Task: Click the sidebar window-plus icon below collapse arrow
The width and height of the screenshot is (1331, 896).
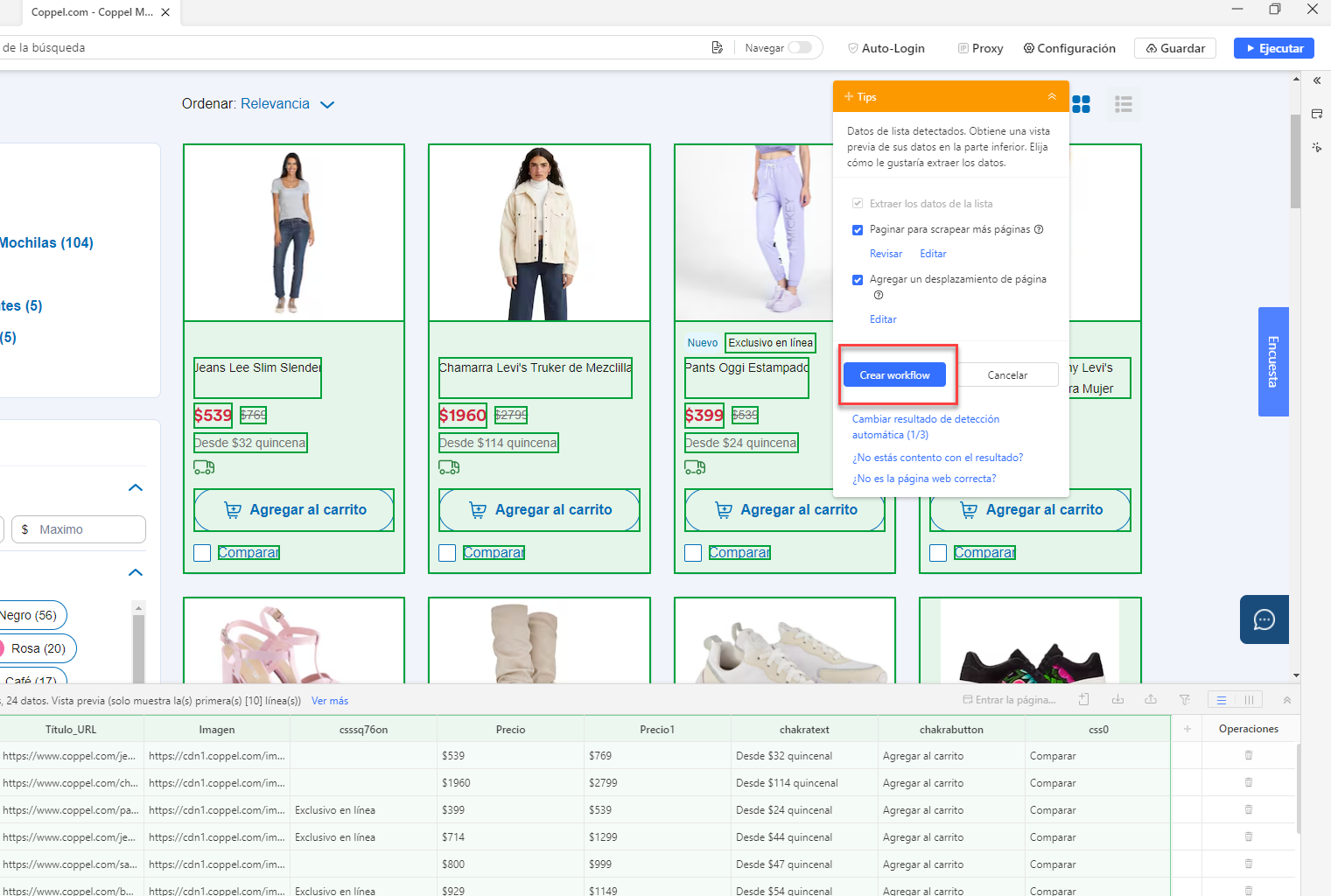Action: (1317, 114)
